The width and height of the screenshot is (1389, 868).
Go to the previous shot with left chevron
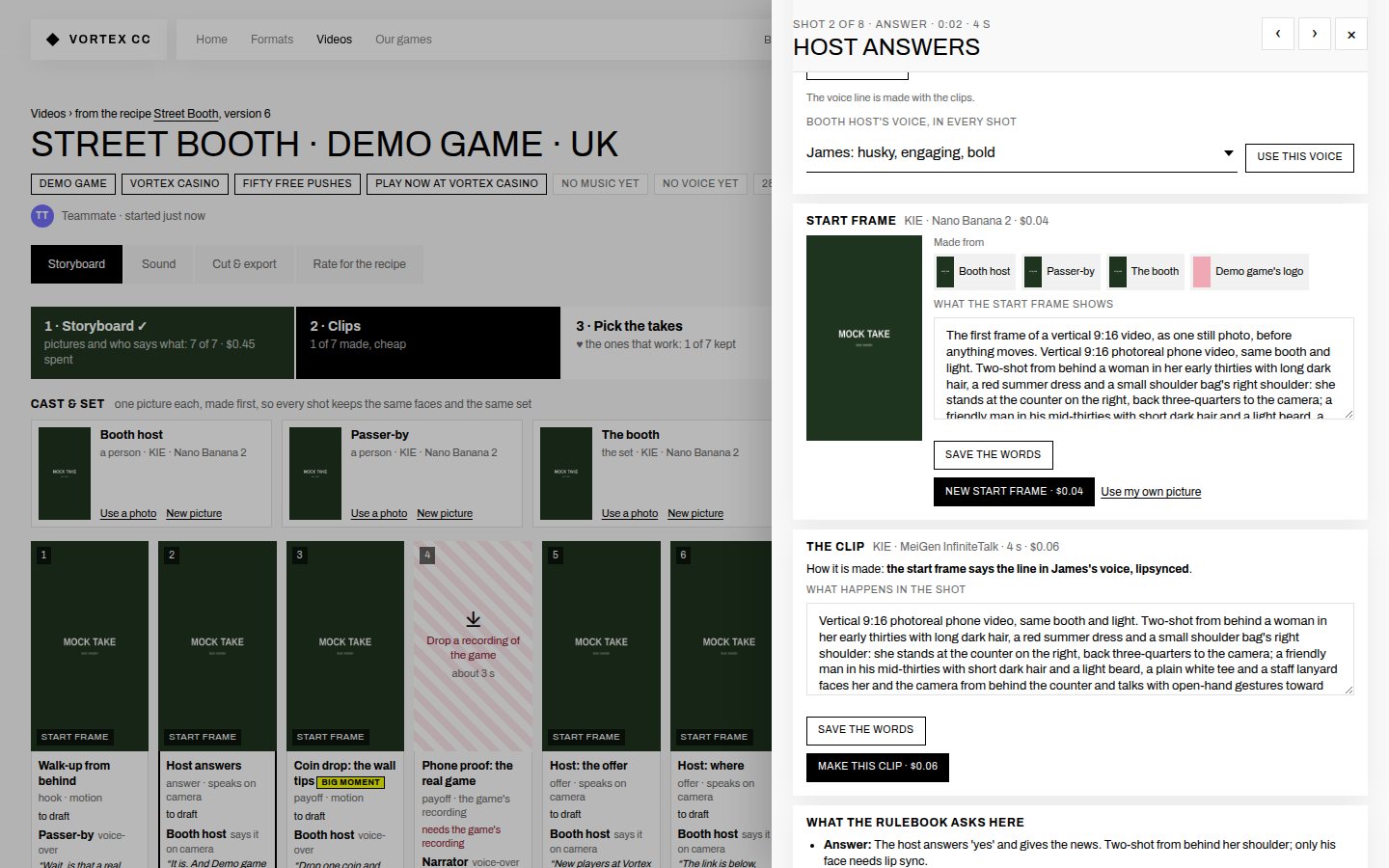[x=1278, y=34]
